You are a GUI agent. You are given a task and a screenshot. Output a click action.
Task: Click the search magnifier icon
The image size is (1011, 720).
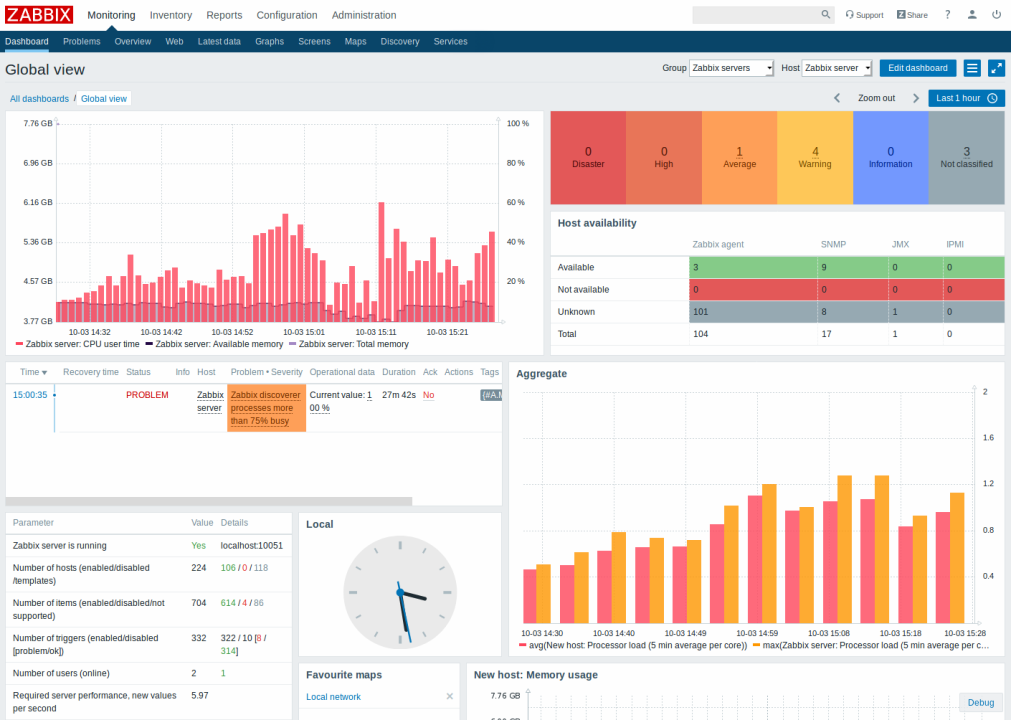tap(826, 15)
